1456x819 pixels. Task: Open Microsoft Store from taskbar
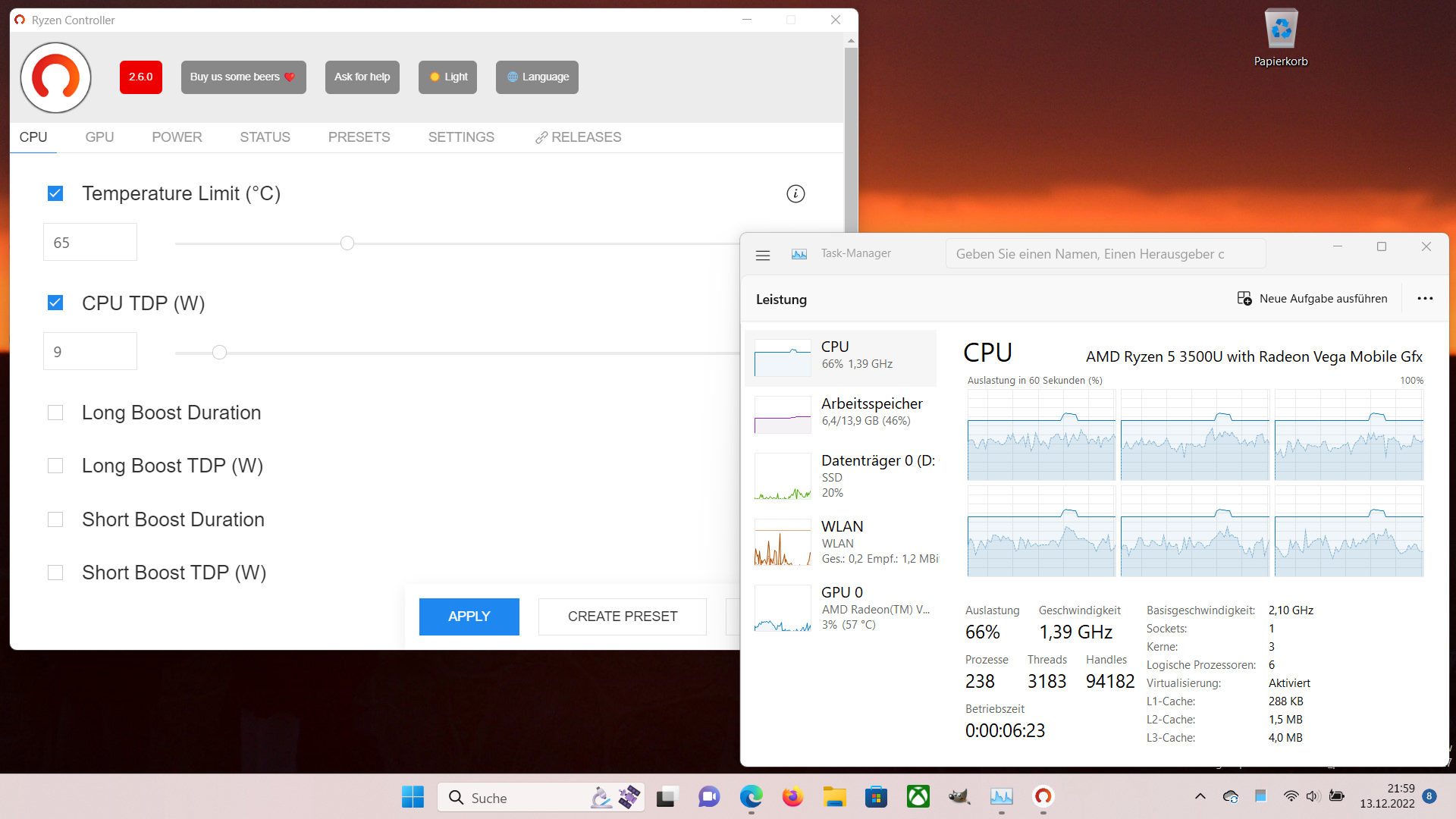(x=876, y=797)
